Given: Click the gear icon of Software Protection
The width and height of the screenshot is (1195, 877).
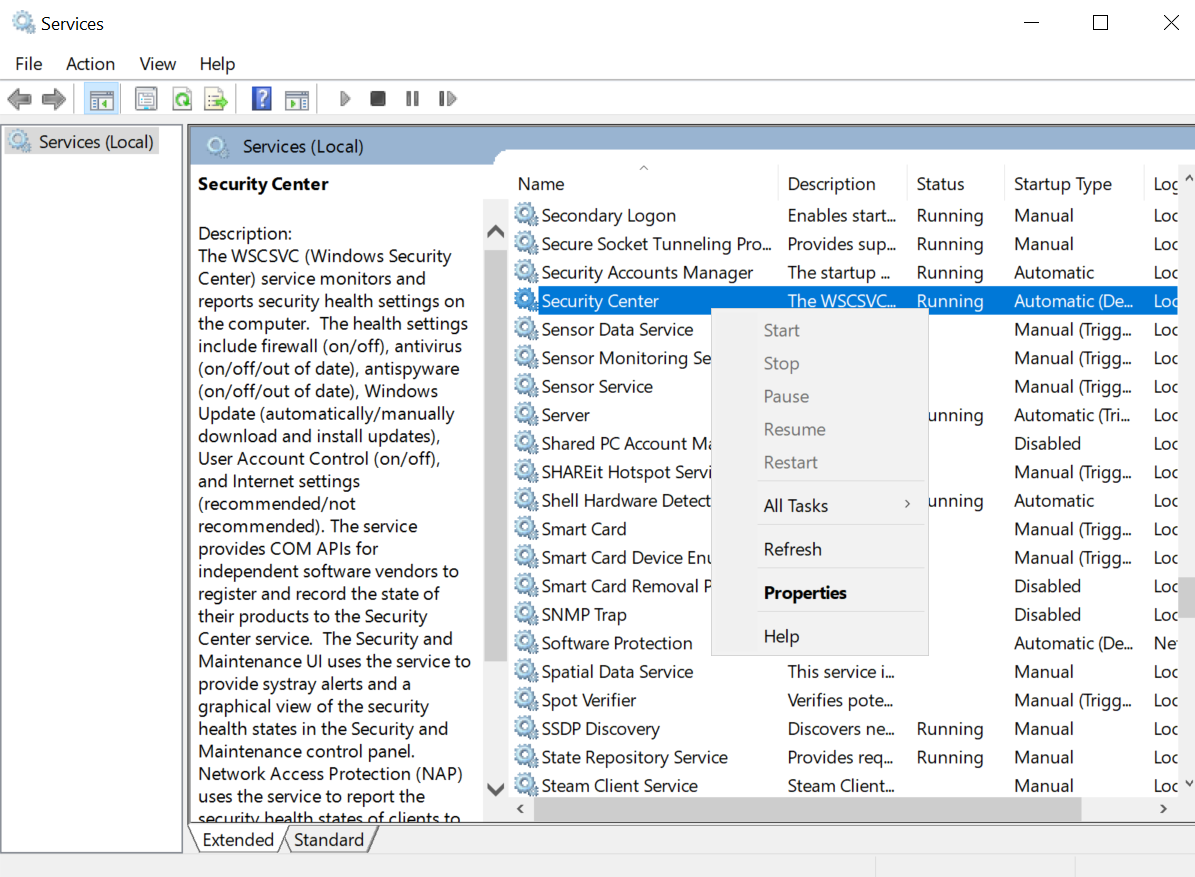Looking at the screenshot, I should tap(526, 643).
